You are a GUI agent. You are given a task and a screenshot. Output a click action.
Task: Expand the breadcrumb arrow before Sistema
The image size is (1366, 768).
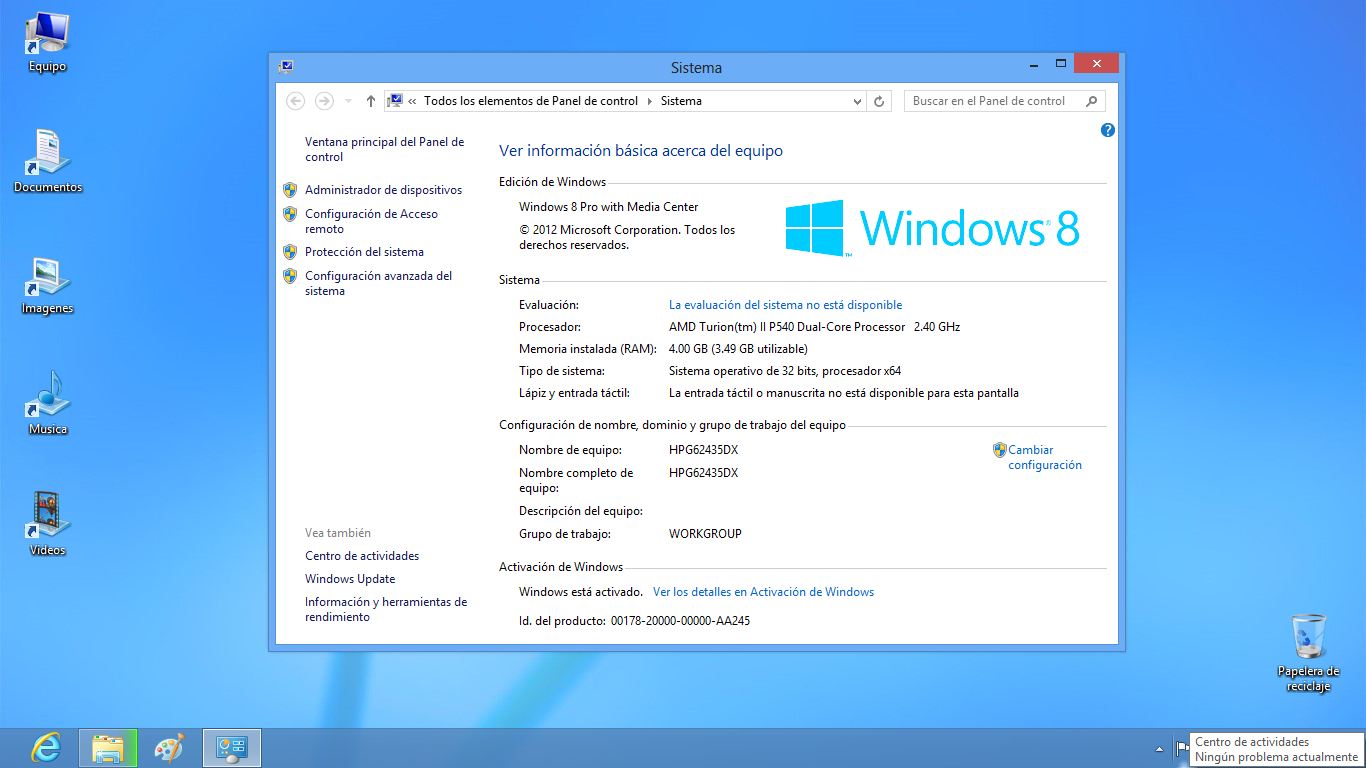[649, 101]
